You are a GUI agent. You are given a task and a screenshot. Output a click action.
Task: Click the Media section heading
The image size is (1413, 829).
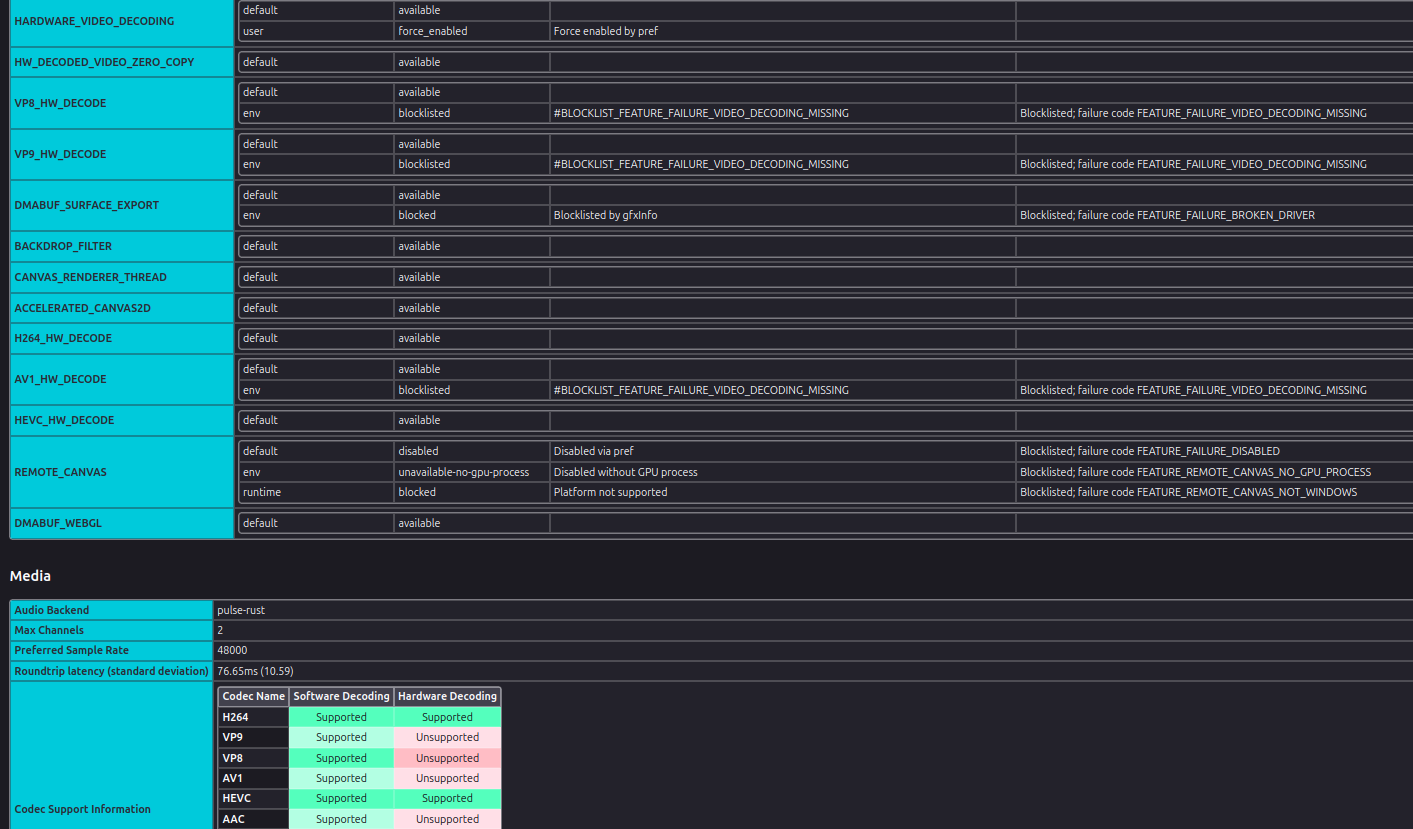tap(30, 576)
